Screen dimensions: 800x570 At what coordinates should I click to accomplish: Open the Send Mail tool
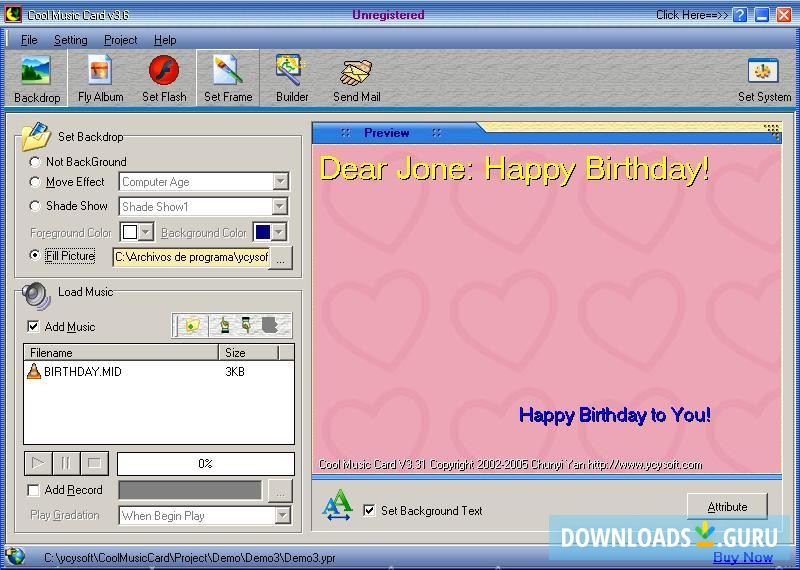coord(357,78)
